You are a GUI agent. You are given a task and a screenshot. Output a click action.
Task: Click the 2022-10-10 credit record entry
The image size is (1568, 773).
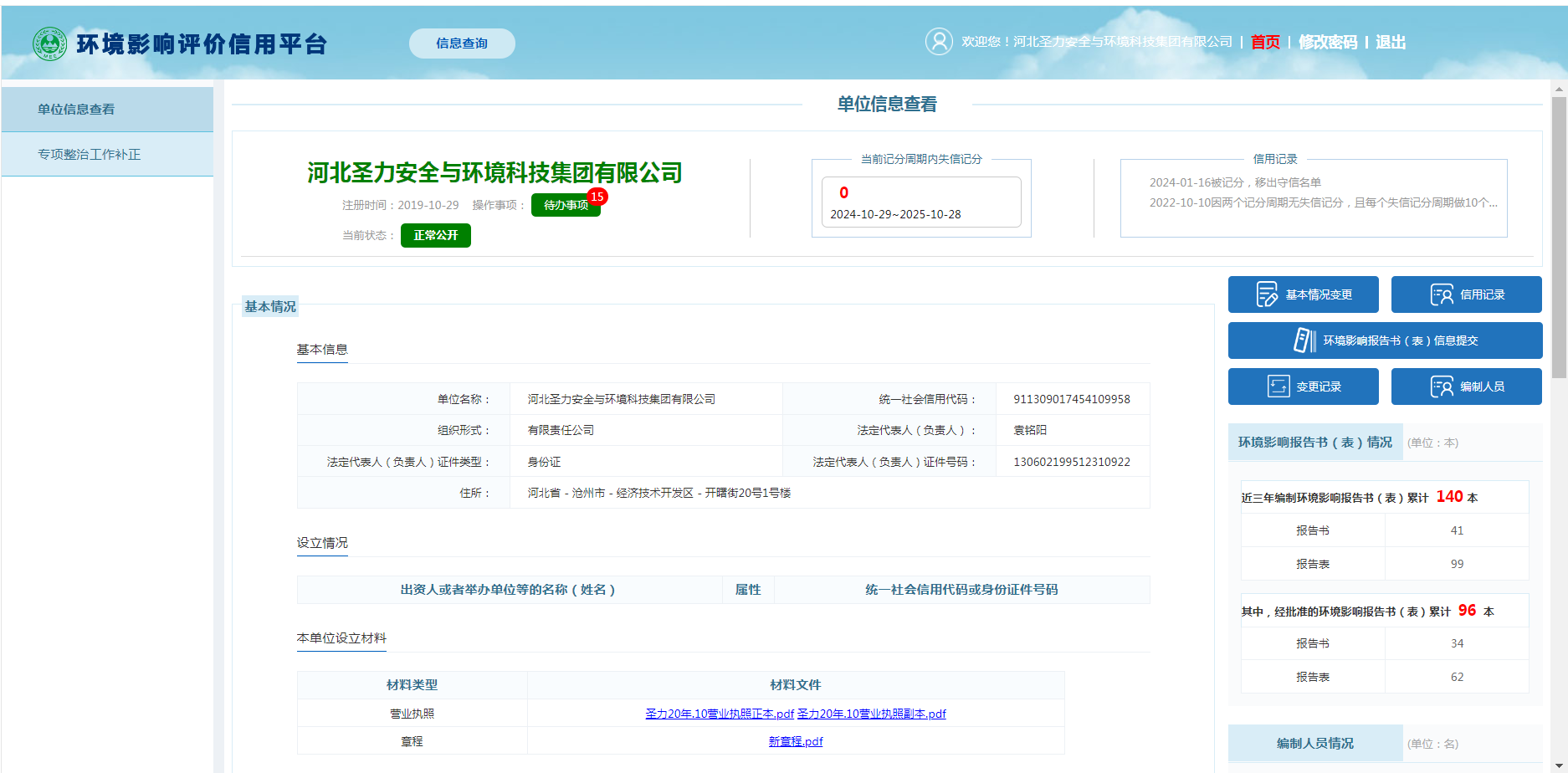pos(1324,202)
